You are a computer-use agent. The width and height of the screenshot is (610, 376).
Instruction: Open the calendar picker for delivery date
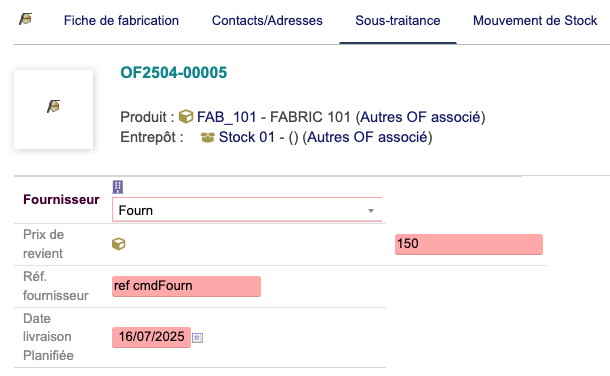click(198, 338)
